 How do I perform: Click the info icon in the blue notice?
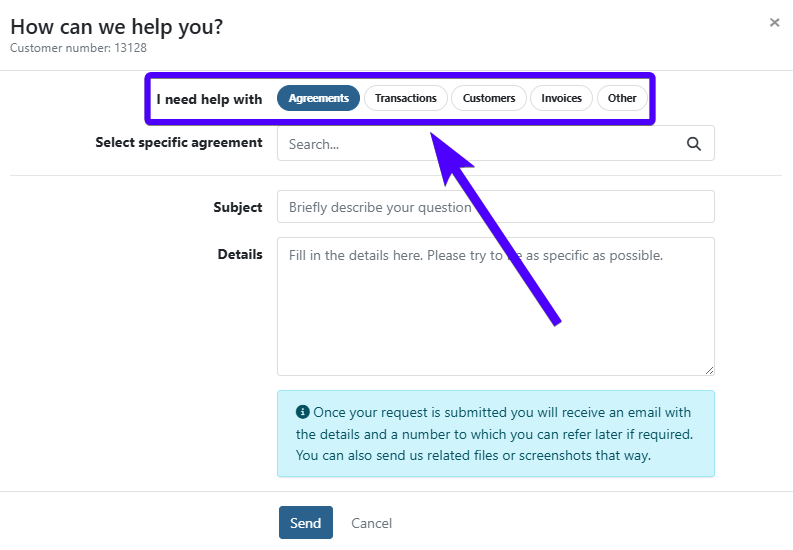click(x=303, y=412)
